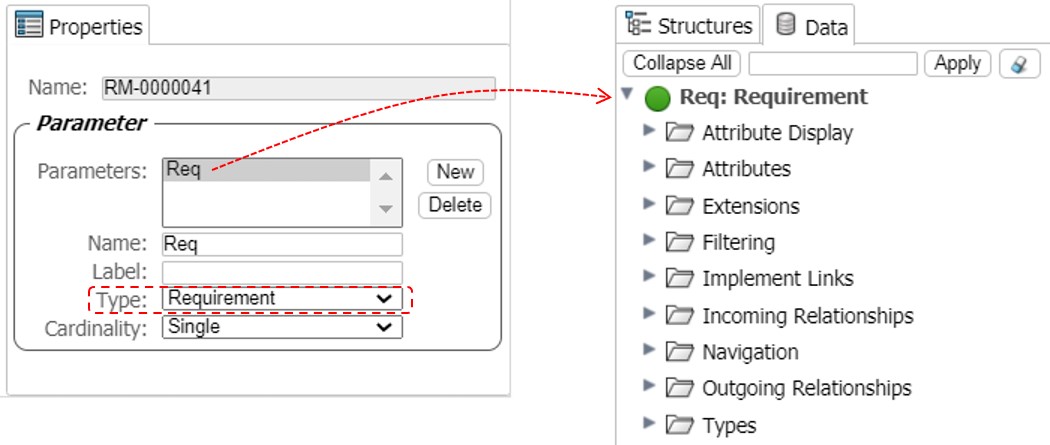Image resolution: width=1050 pixels, height=445 pixels.
Task: Click the Attribute Display folder icon
Action: click(680, 132)
